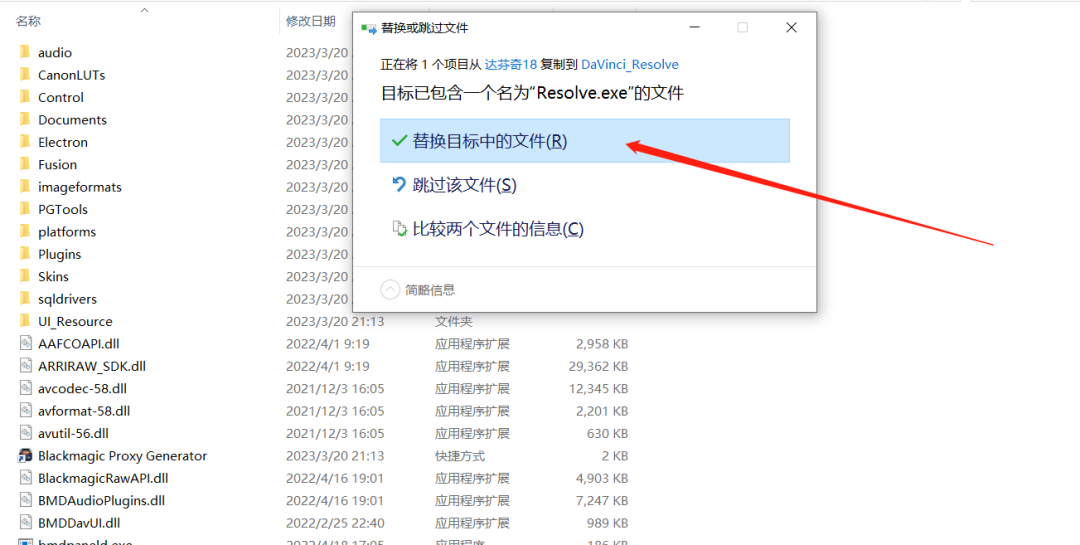The height and width of the screenshot is (545, 1080).
Task: Sort the file list by 名称 column
Action: click(28, 21)
